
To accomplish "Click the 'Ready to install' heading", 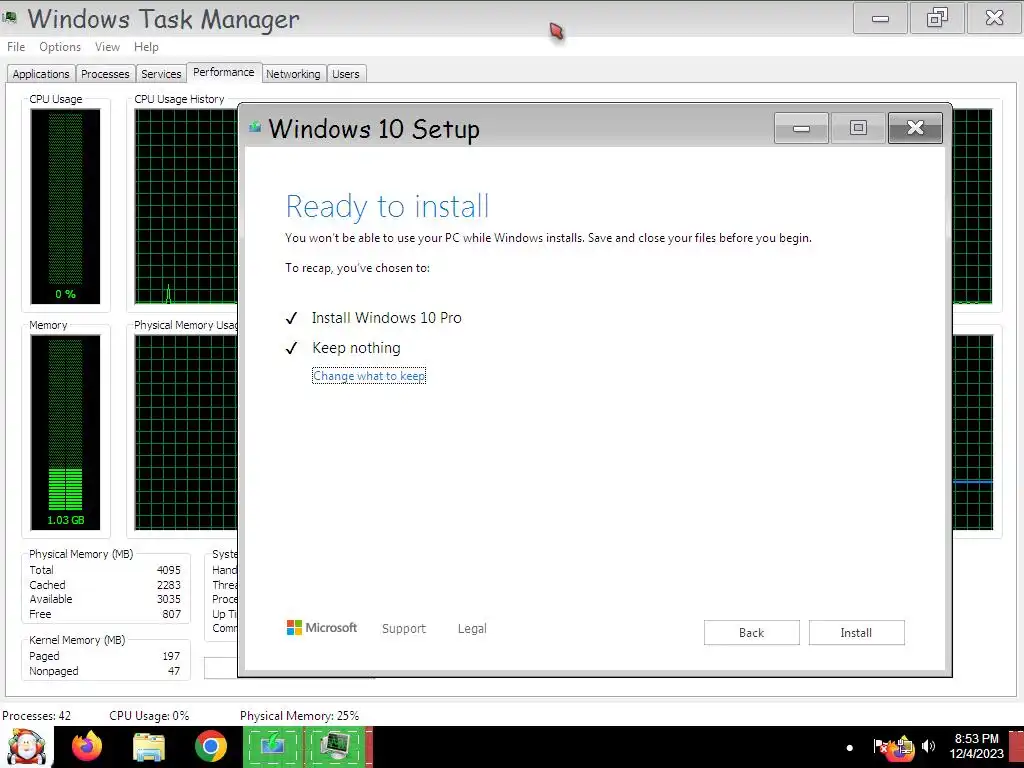I will [387, 206].
